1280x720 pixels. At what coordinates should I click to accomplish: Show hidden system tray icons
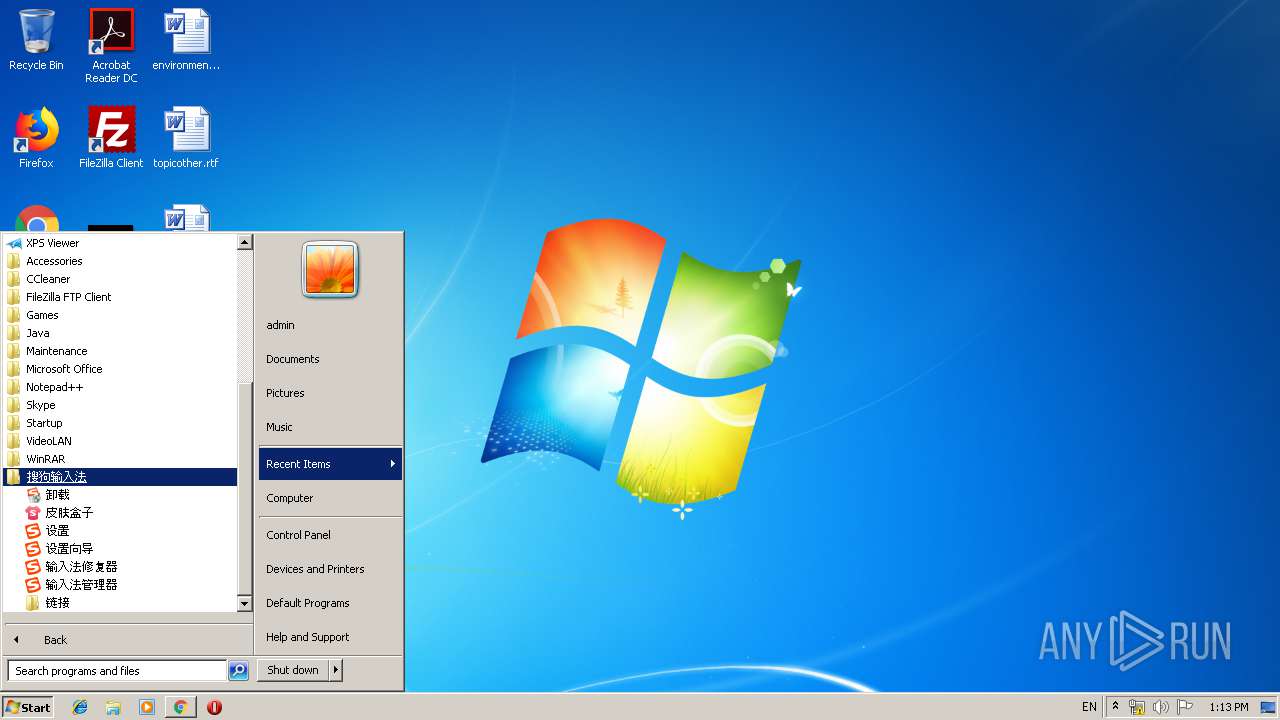tap(1115, 707)
